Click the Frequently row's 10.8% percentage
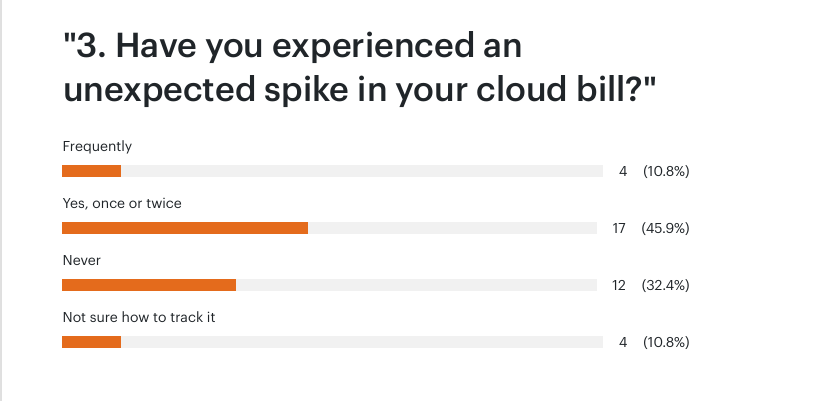Screen dimensions: 814x401 [666, 171]
